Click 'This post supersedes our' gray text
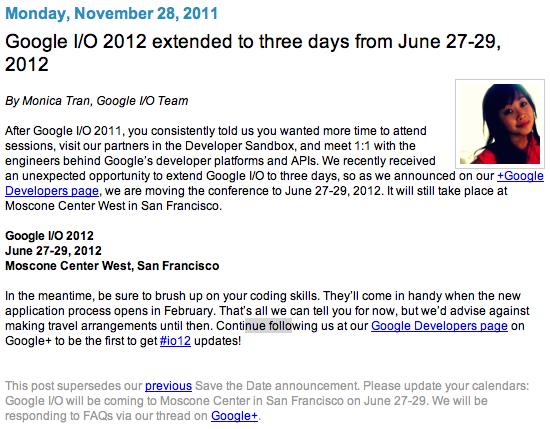Viewport: 550px width, 429px height. [x=74, y=386]
